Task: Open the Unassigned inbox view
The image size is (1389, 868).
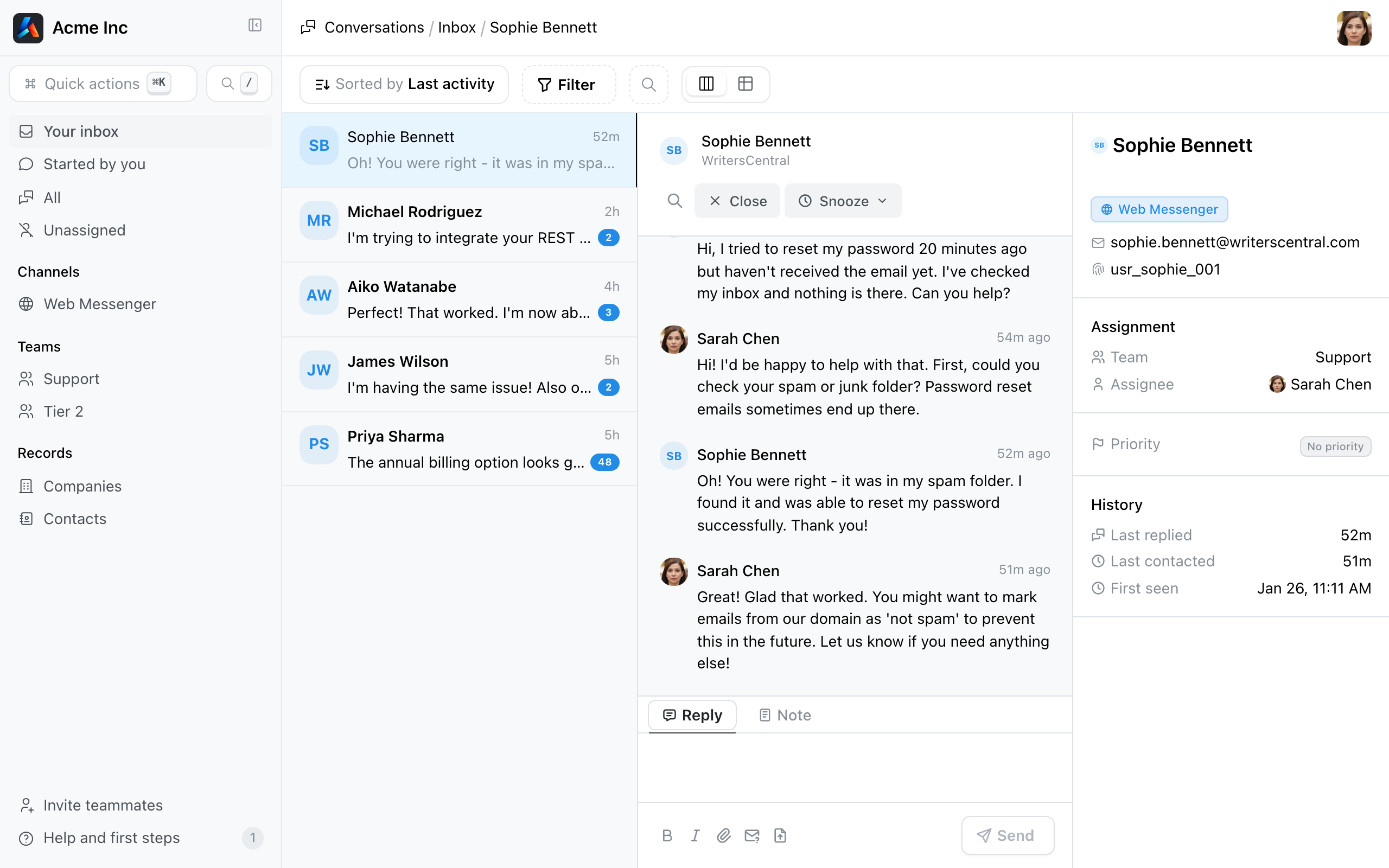Action: [x=85, y=230]
